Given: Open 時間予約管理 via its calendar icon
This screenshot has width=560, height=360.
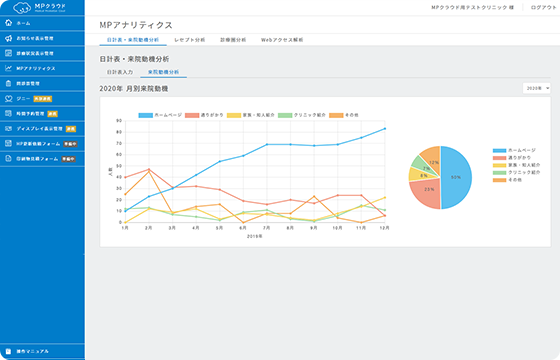Looking at the screenshot, I should (x=9, y=114).
